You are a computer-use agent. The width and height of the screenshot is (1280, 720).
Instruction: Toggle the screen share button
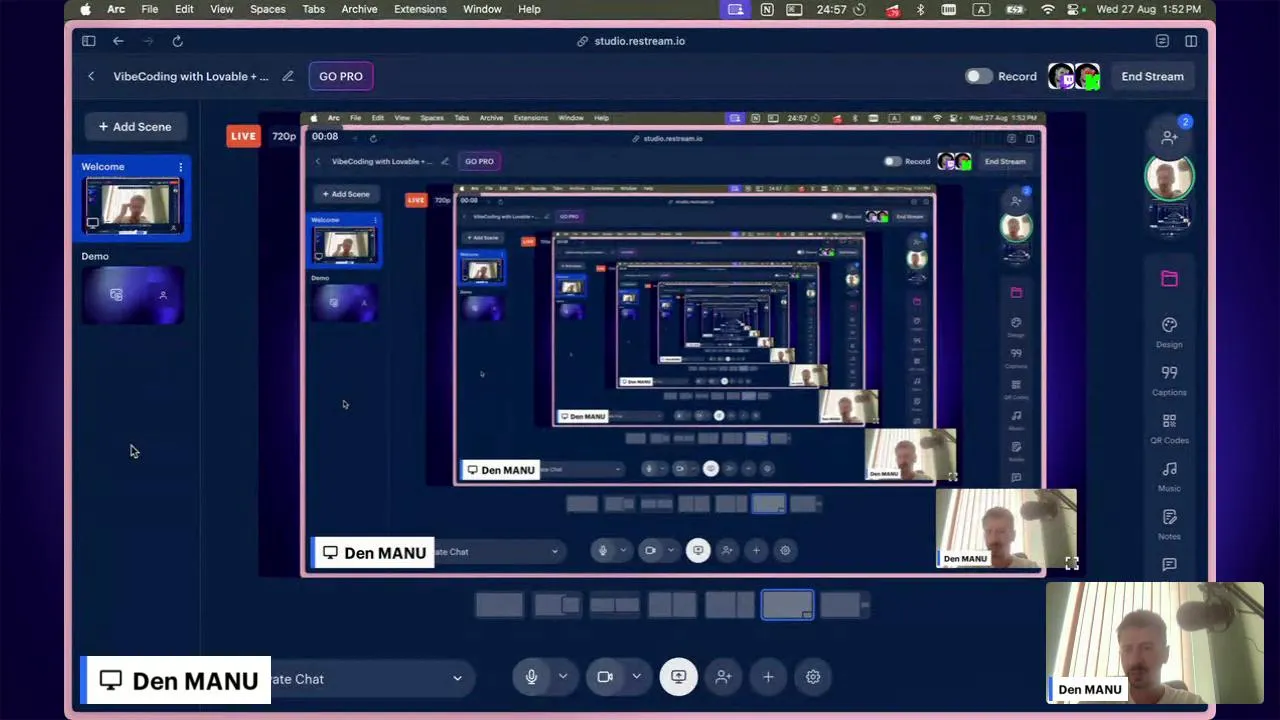point(678,677)
